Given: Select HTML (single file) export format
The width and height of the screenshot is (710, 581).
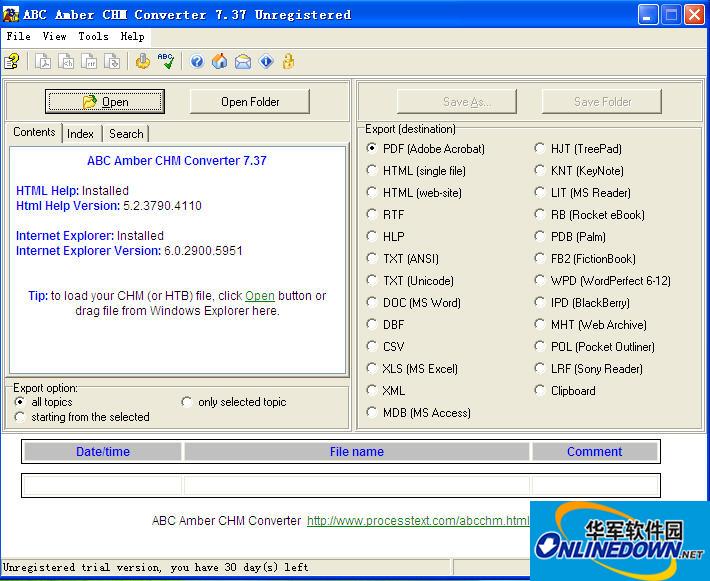Looking at the screenshot, I should pyautogui.click(x=416, y=171).
